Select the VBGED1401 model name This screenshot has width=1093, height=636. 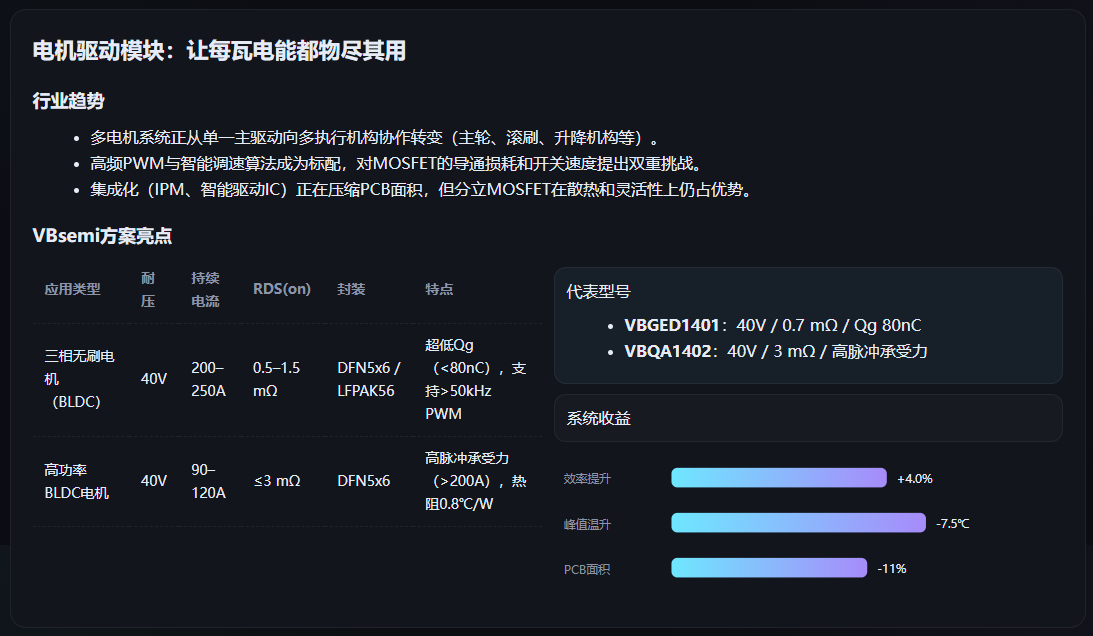672,325
